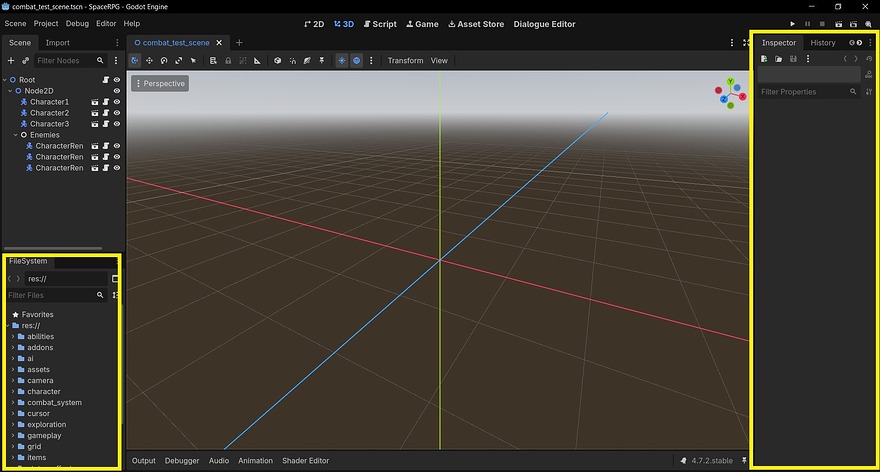The width and height of the screenshot is (880, 472).
Task: Load an existing resource in Inspector
Action: pyautogui.click(x=778, y=59)
